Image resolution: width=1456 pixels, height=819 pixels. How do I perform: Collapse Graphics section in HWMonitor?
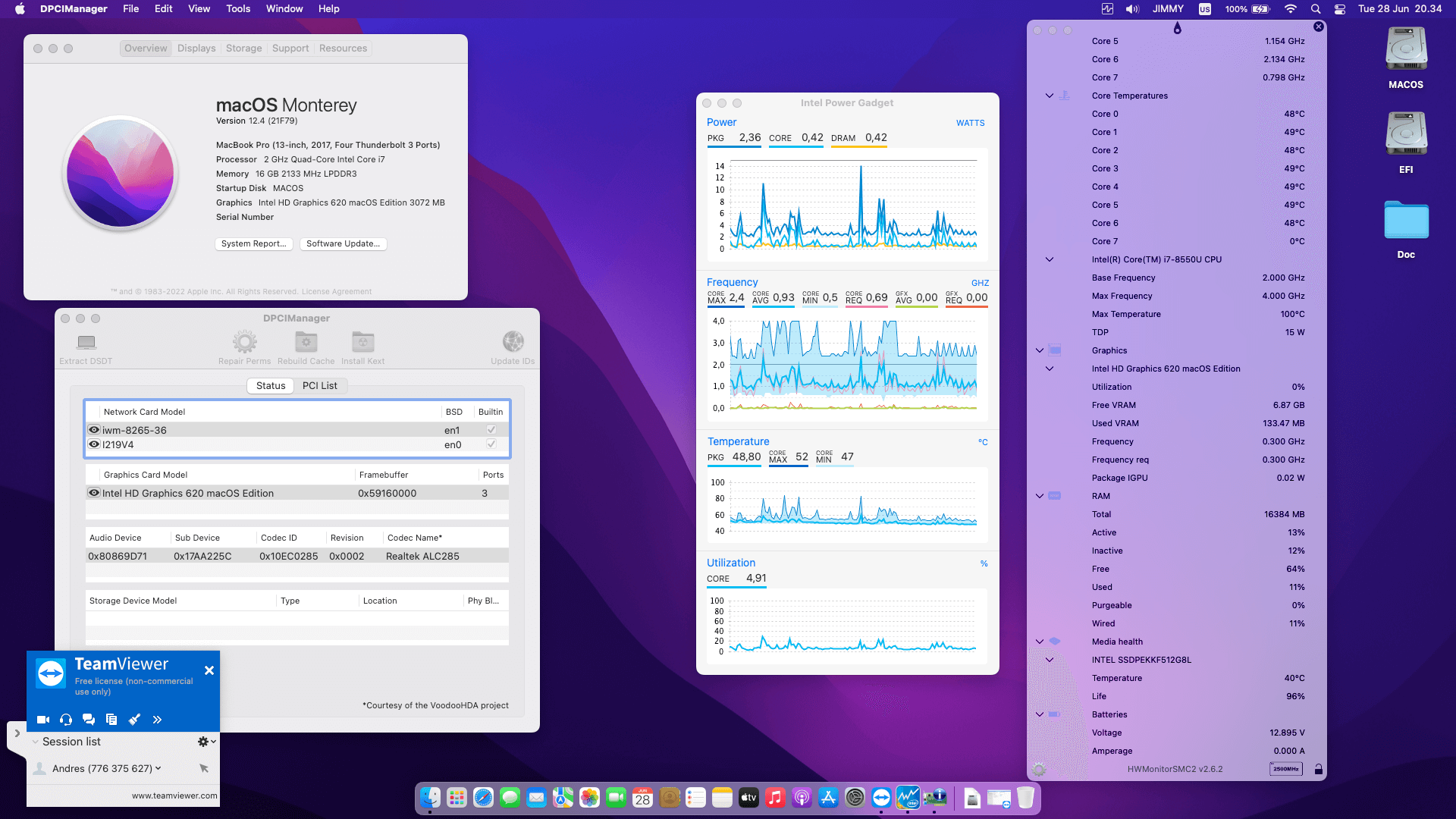click(1040, 350)
